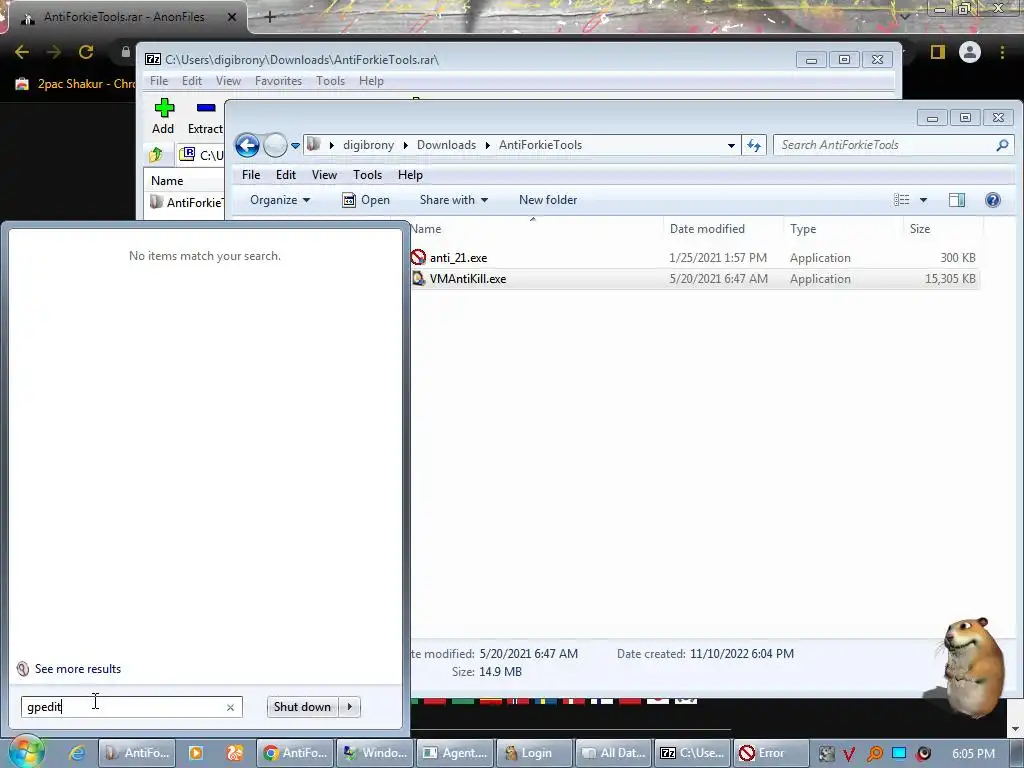Switch to the All Dat... taskbar window
This screenshot has width=1024, height=768.
[x=614, y=753]
